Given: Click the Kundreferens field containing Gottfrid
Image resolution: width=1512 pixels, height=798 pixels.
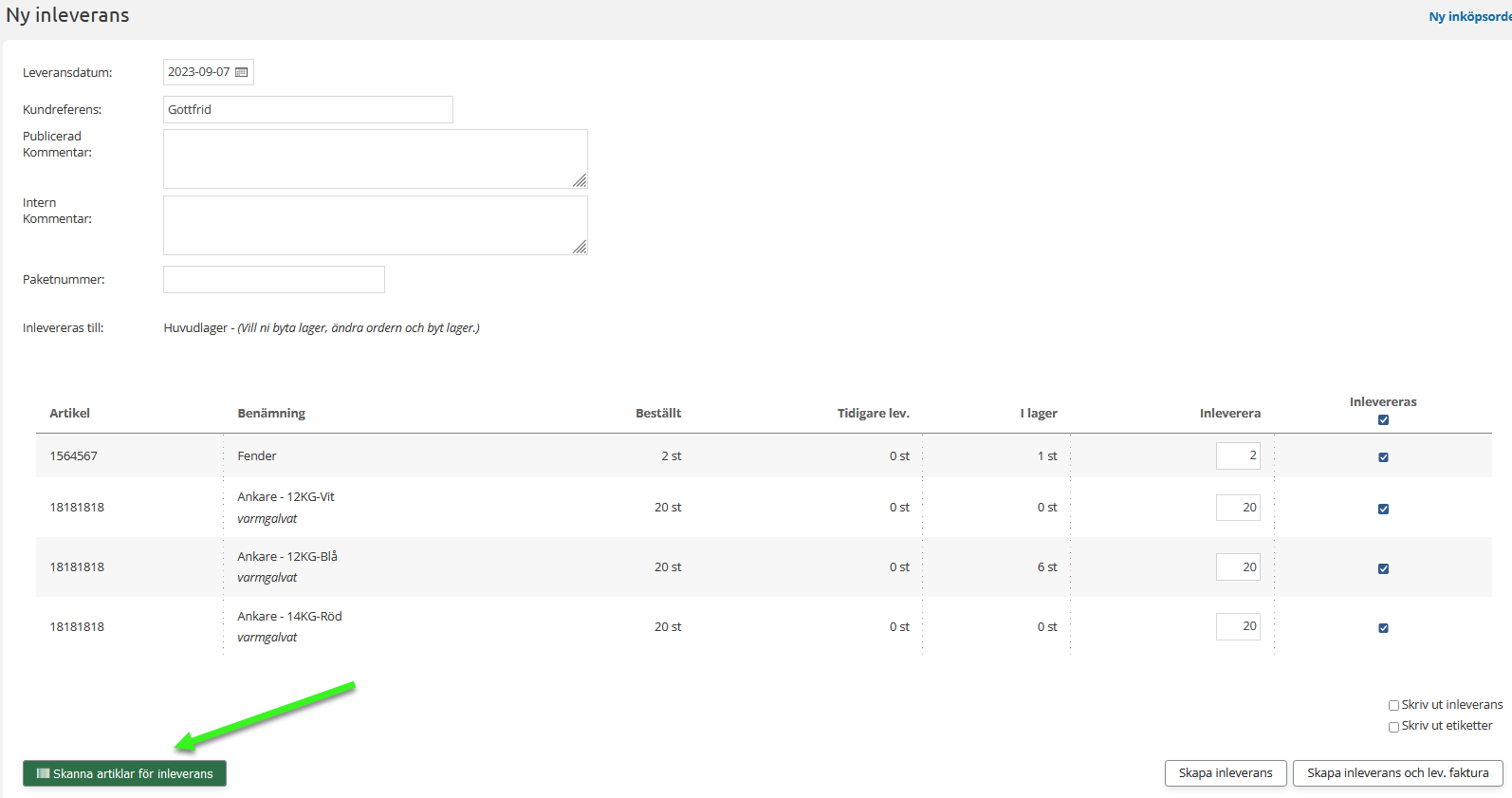Looking at the screenshot, I should point(307,110).
